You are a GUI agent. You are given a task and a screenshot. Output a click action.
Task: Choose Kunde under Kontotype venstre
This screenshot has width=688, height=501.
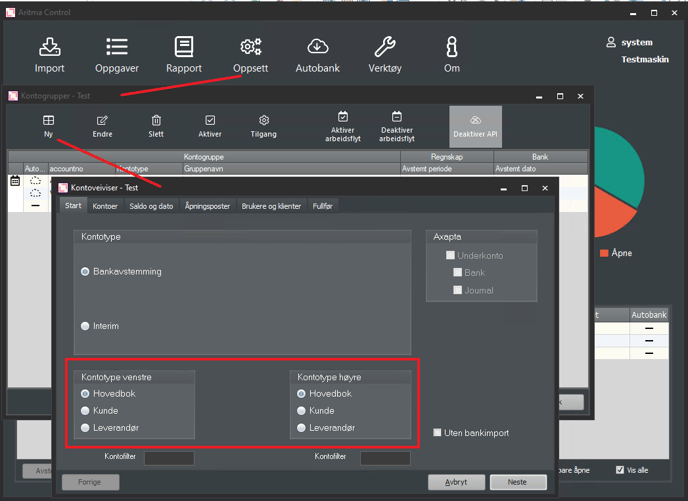(86, 411)
